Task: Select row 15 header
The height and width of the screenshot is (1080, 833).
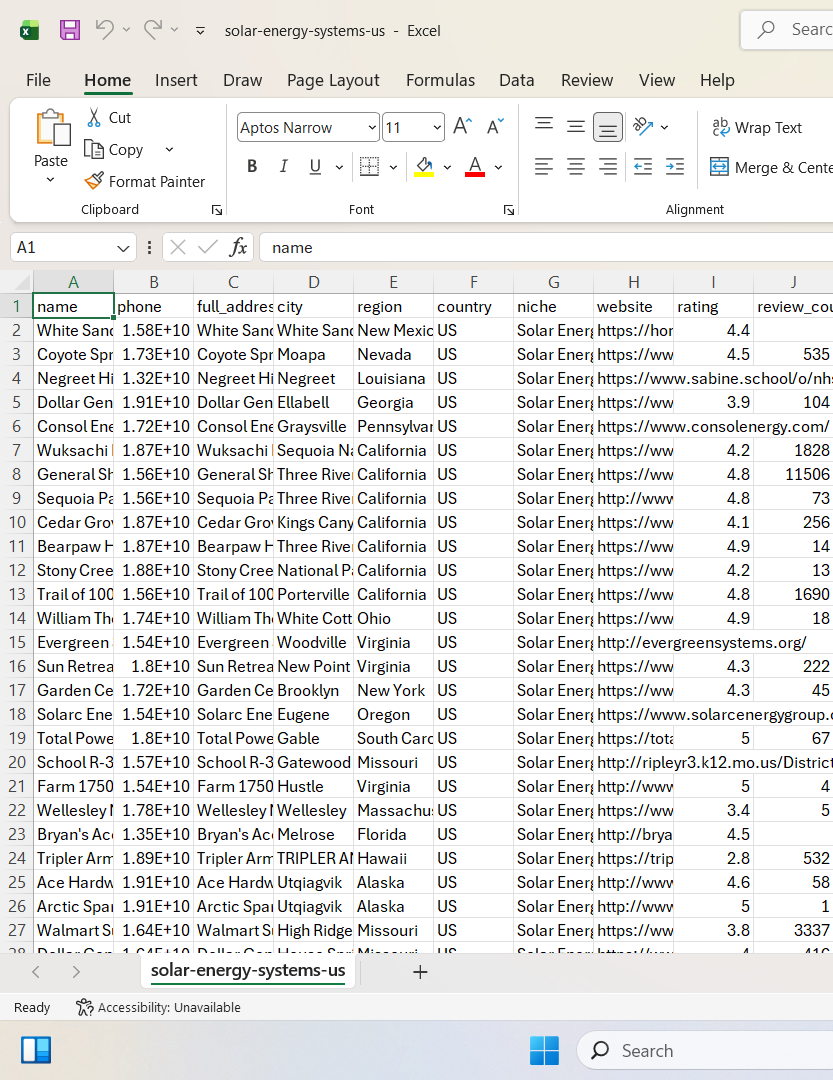Action: (x=17, y=643)
